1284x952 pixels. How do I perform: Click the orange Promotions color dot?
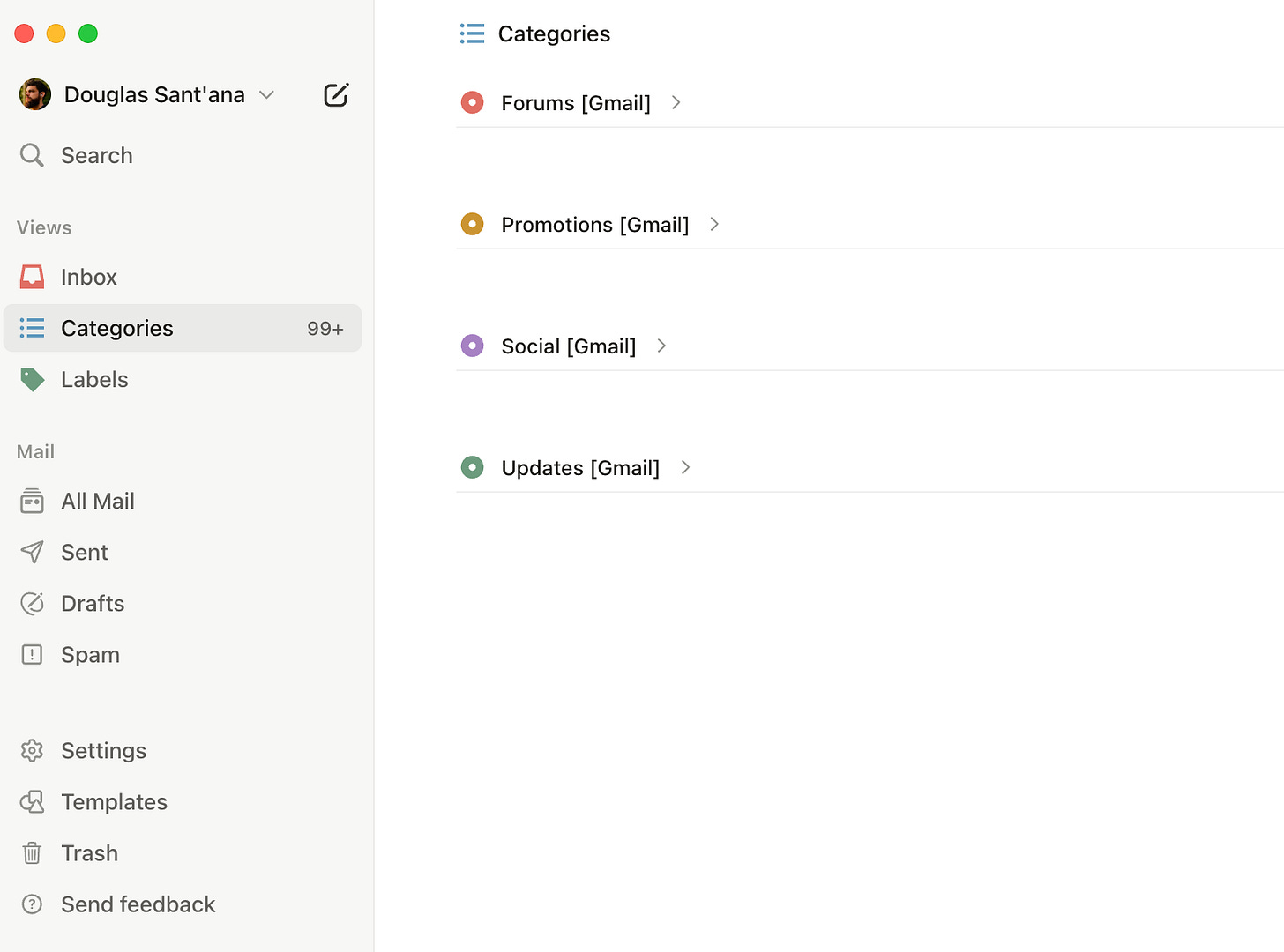(472, 224)
